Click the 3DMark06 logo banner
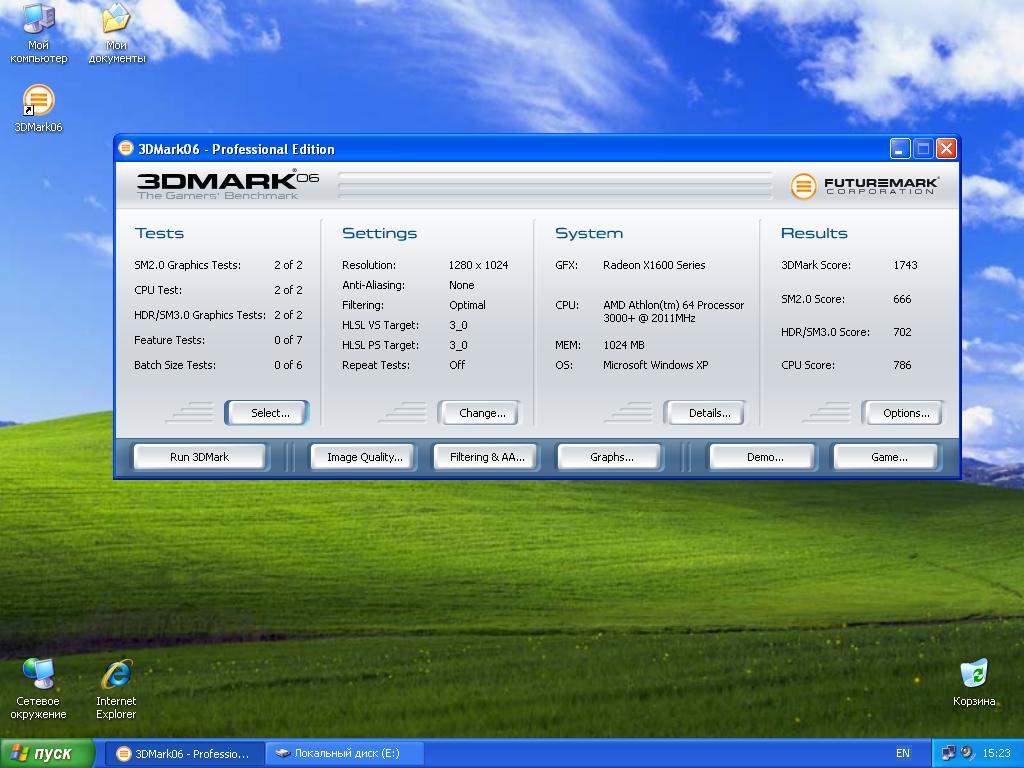This screenshot has width=1024, height=768. pos(227,185)
